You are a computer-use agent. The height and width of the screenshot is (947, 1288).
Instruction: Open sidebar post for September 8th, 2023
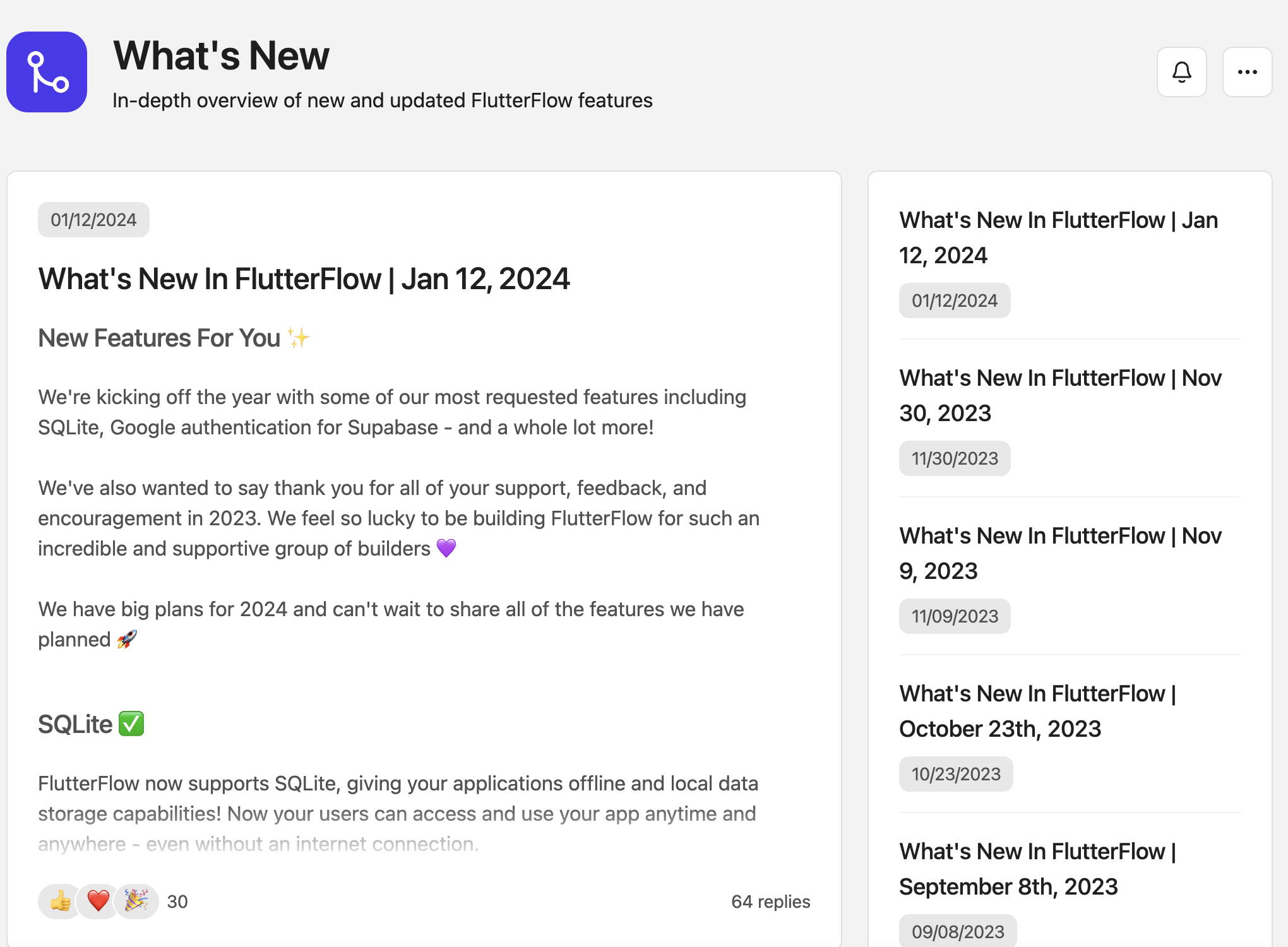tap(1037, 869)
